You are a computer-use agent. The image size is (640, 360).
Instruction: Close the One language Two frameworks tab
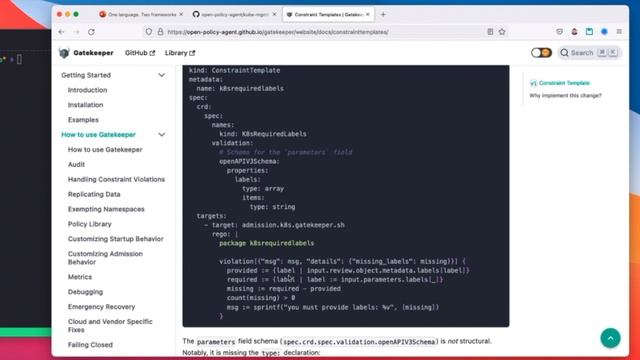pyautogui.click(x=181, y=14)
